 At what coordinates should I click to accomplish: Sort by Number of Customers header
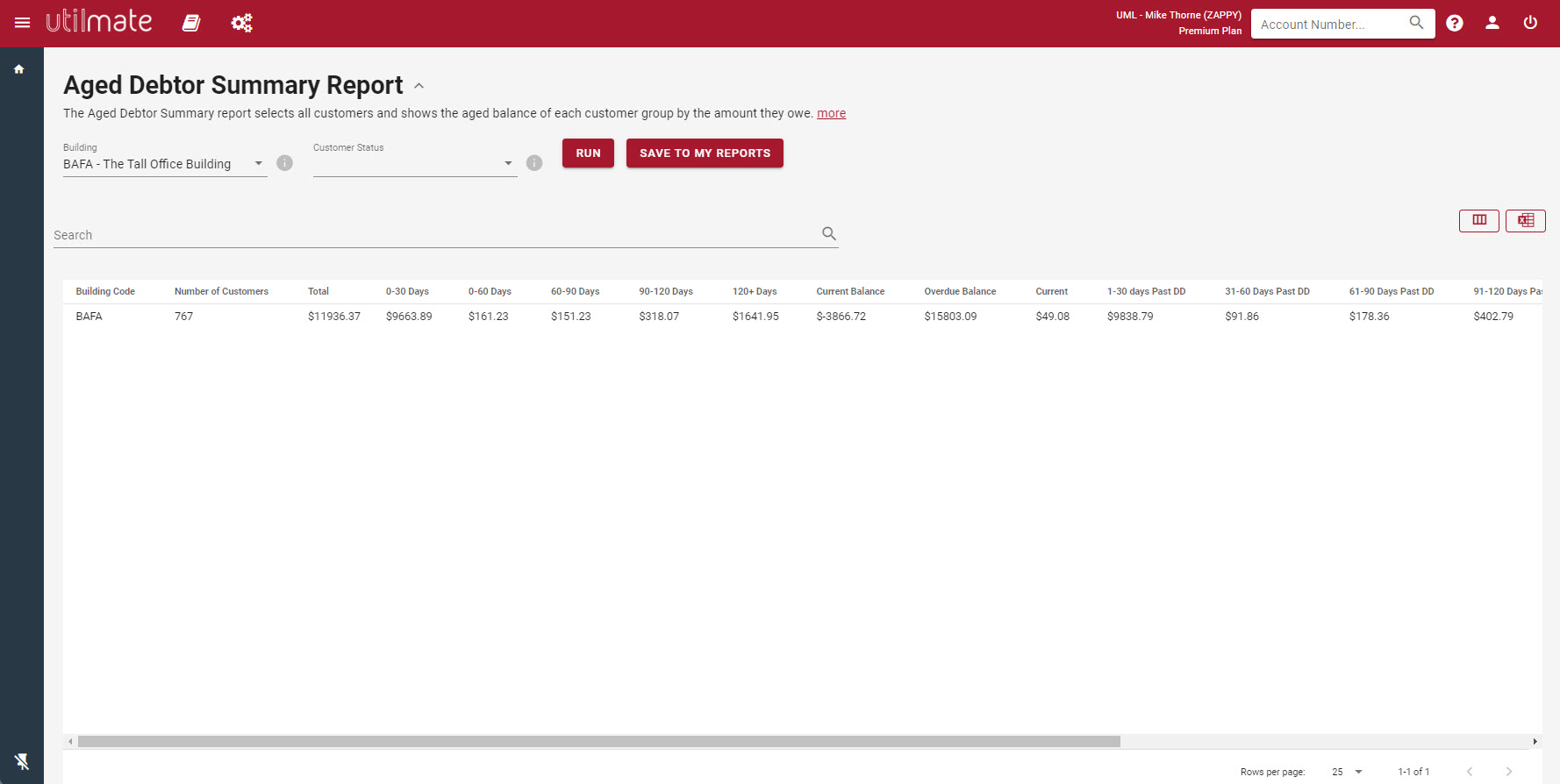pos(221,291)
